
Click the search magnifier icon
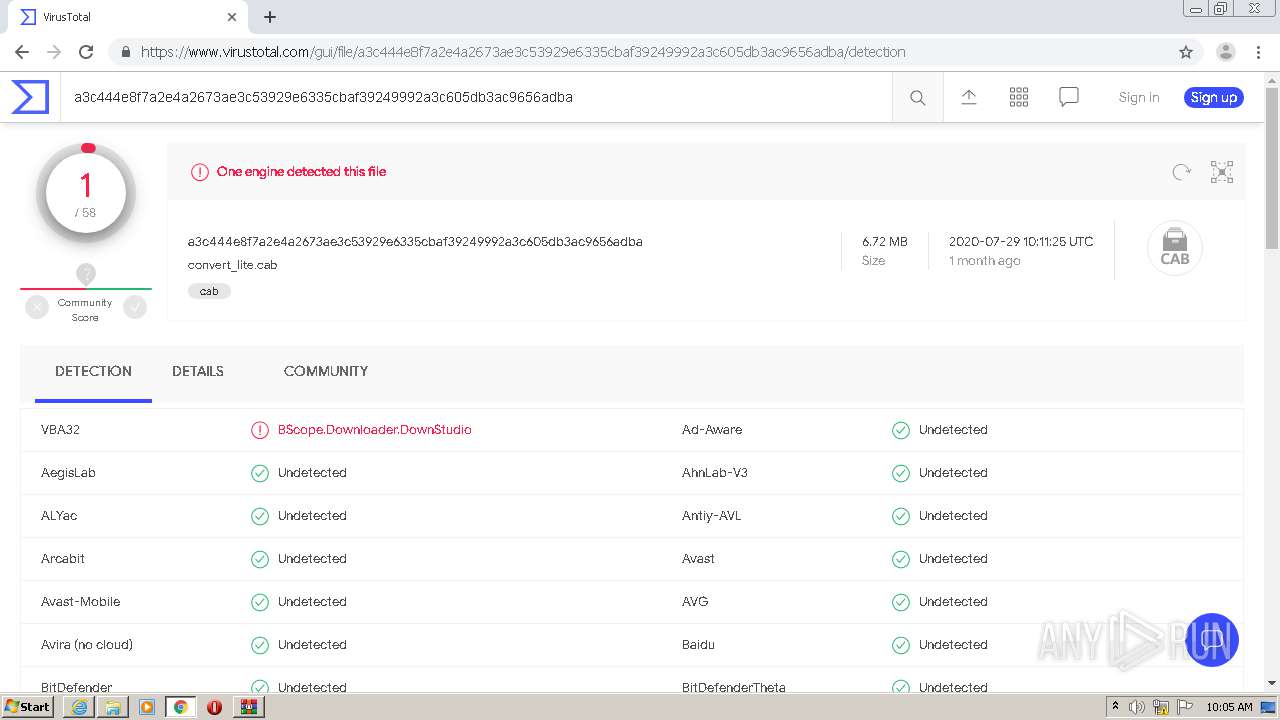917,97
